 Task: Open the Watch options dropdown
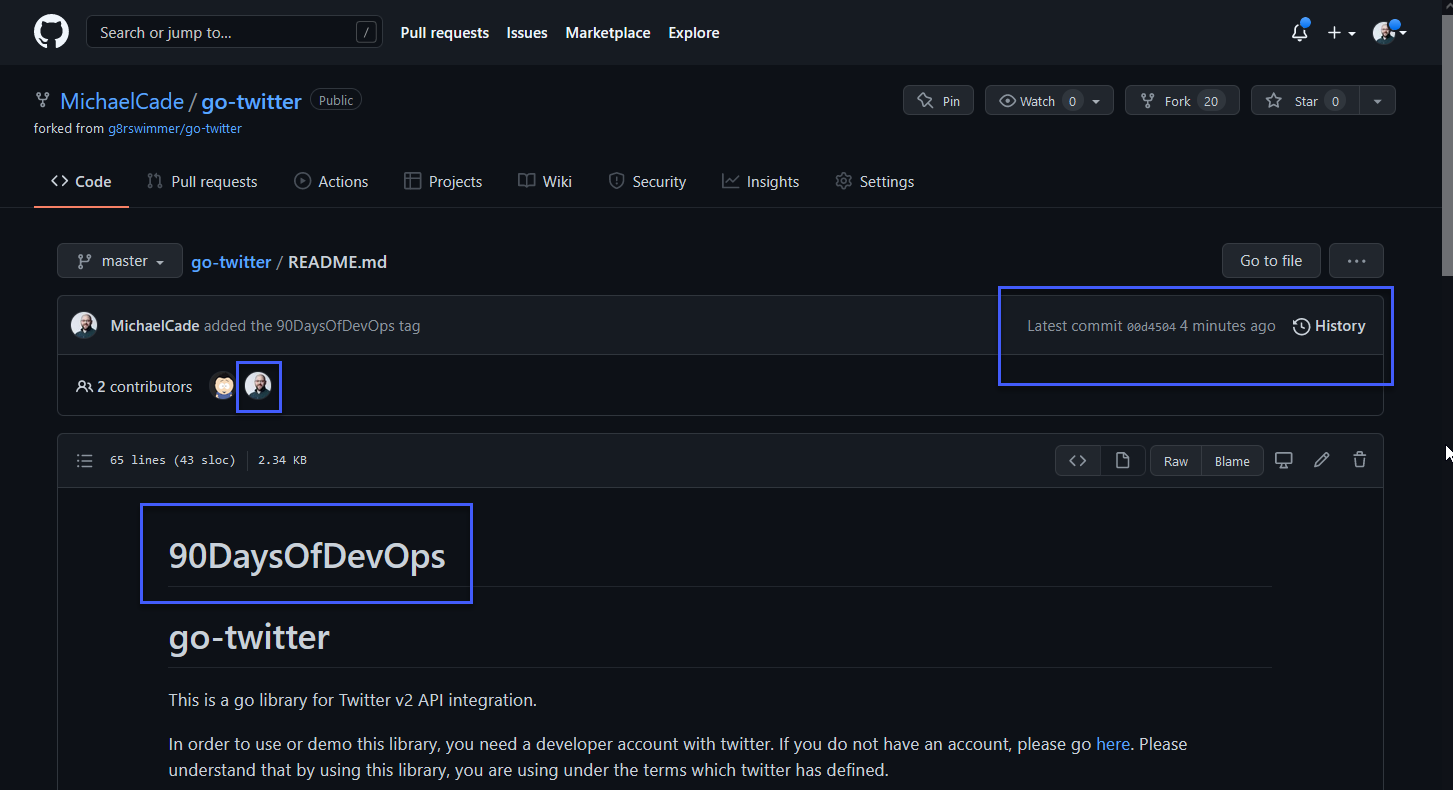1096,100
